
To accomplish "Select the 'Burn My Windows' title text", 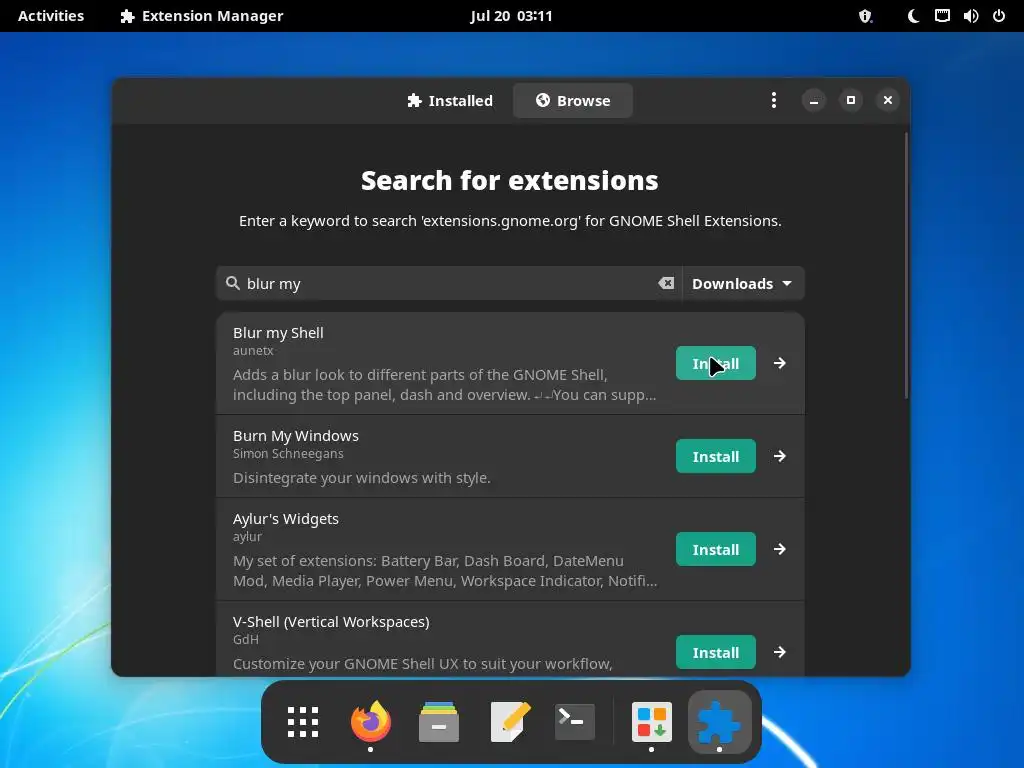I will click(x=296, y=436).
